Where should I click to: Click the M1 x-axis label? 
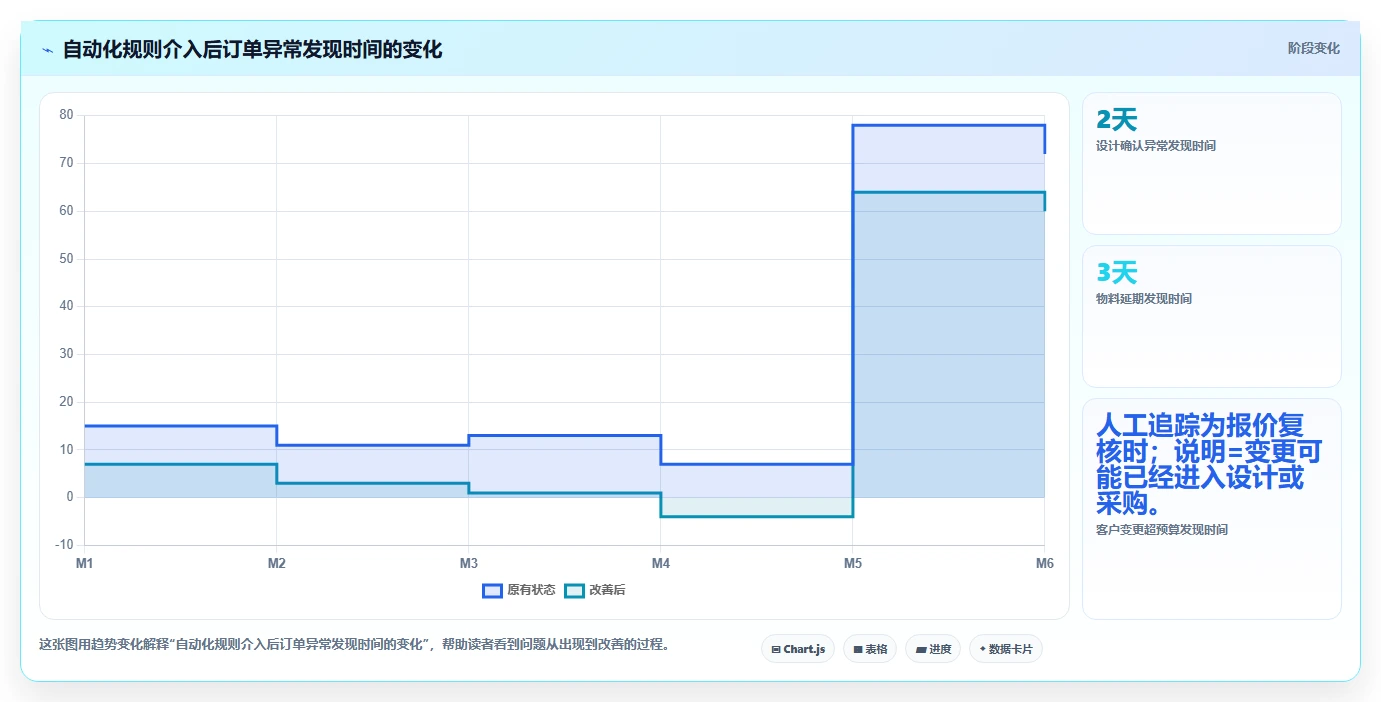click(x=85, y=564)
